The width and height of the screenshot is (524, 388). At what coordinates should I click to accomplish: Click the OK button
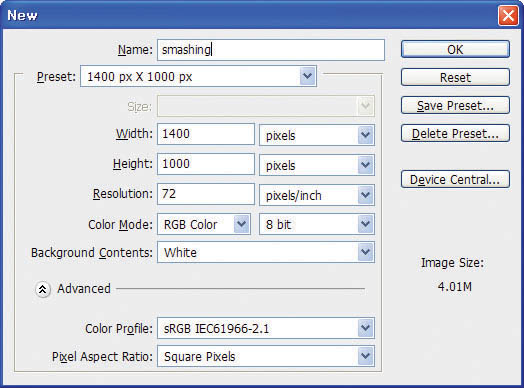pos(455,49)
